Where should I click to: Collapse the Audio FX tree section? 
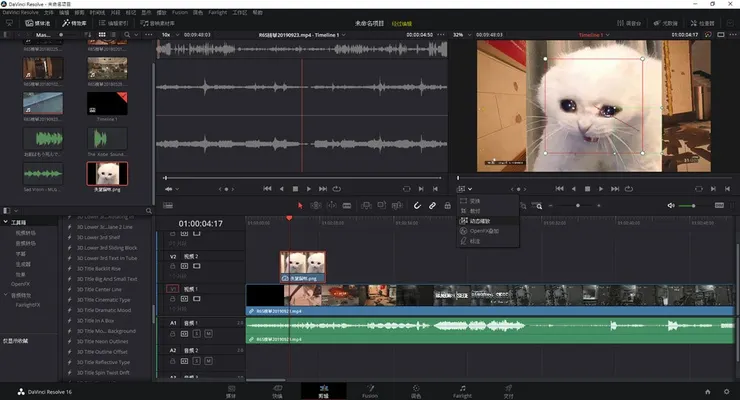coord(6,295)
